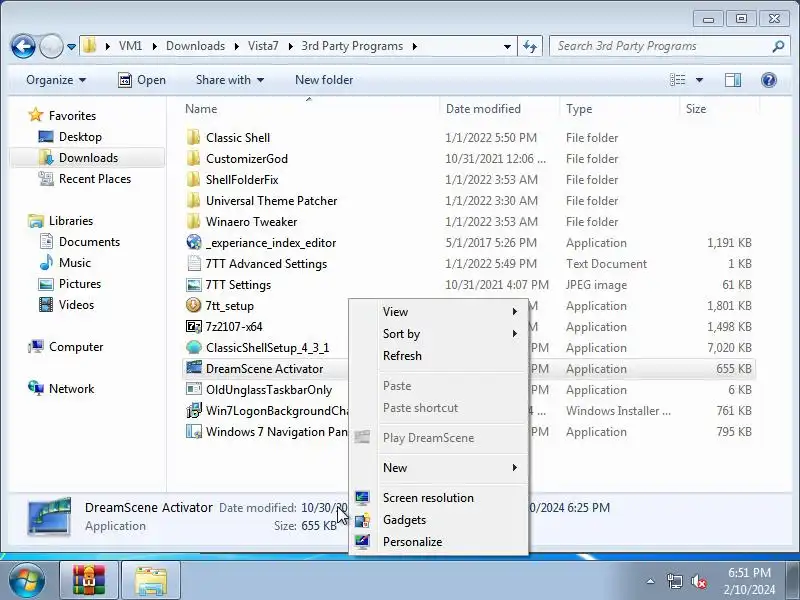Open the View submenu in context menu
Screen dimensions: 800x600
[439, 312]
